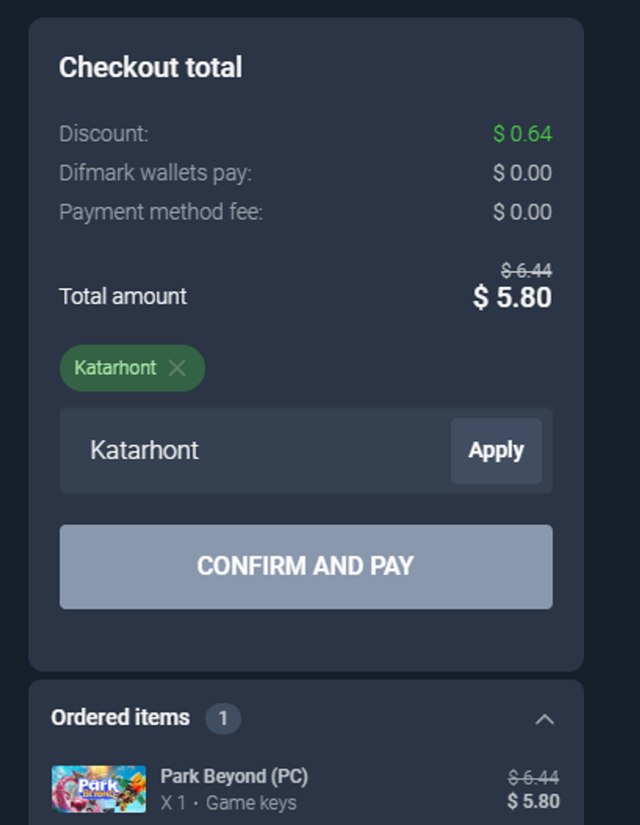Remove the Katarhont promo code chip

[177, 368]
